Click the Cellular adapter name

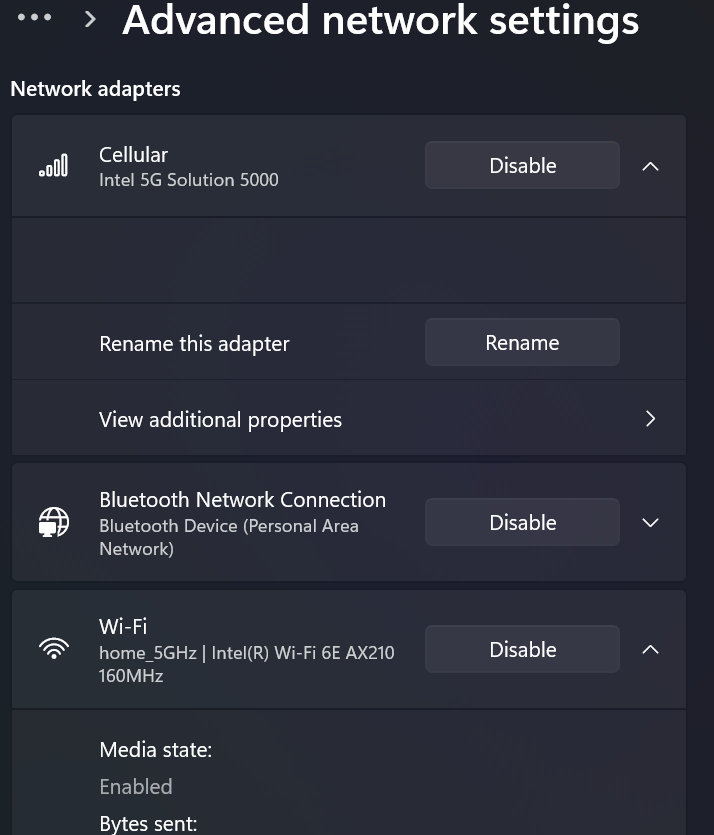[133, 155]
